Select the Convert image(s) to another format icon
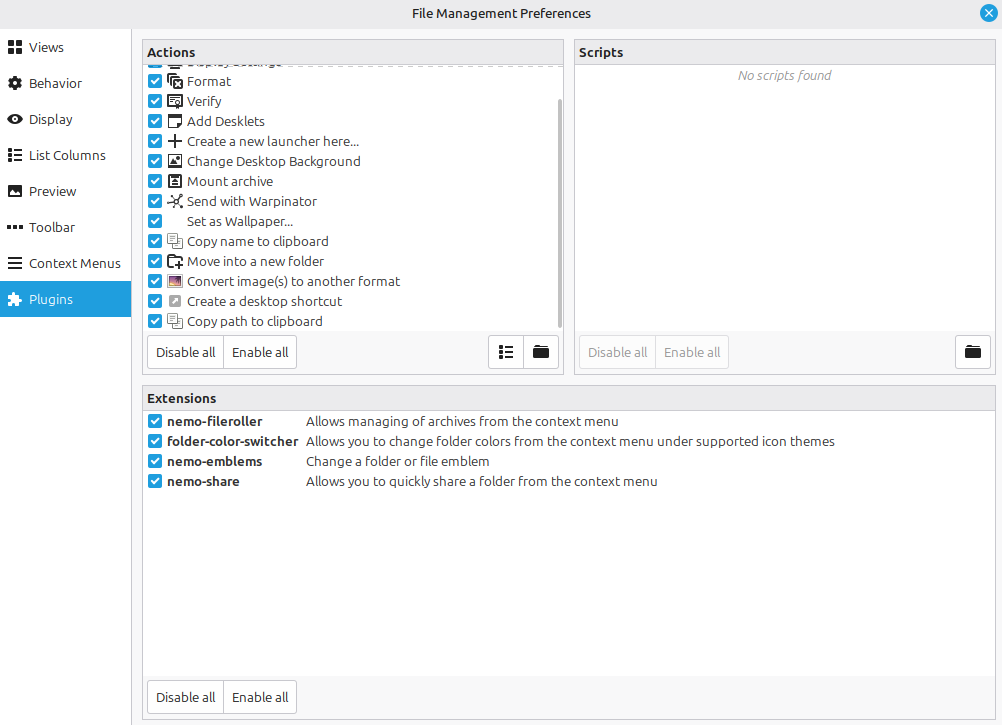The height and width of the screenshot is (725, 1002). (175, 281)
